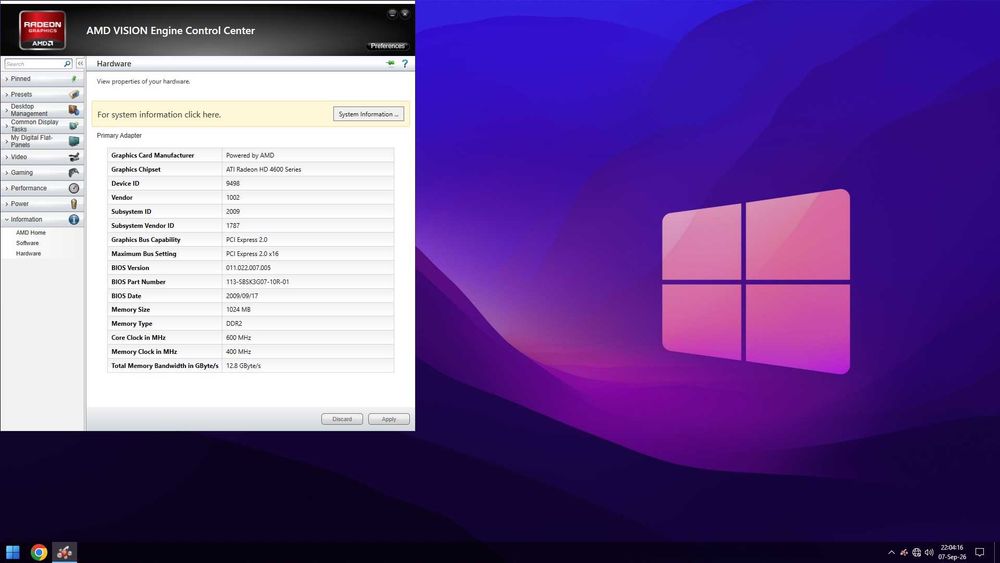Pin this page using green header pin
This screenshot has width=1000, height=563.
click(x=390, y=63)
